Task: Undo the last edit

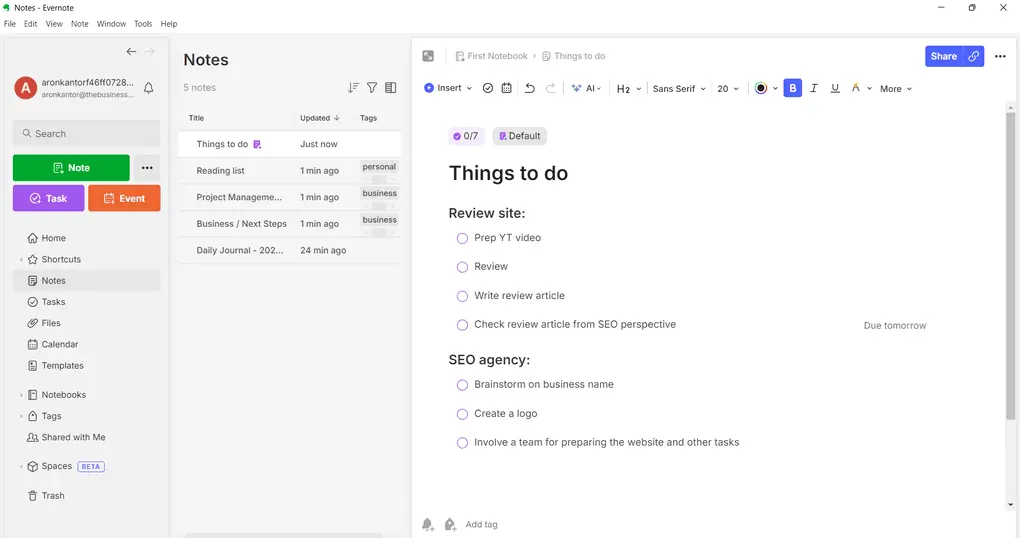Action: click(x=530, y=88)
